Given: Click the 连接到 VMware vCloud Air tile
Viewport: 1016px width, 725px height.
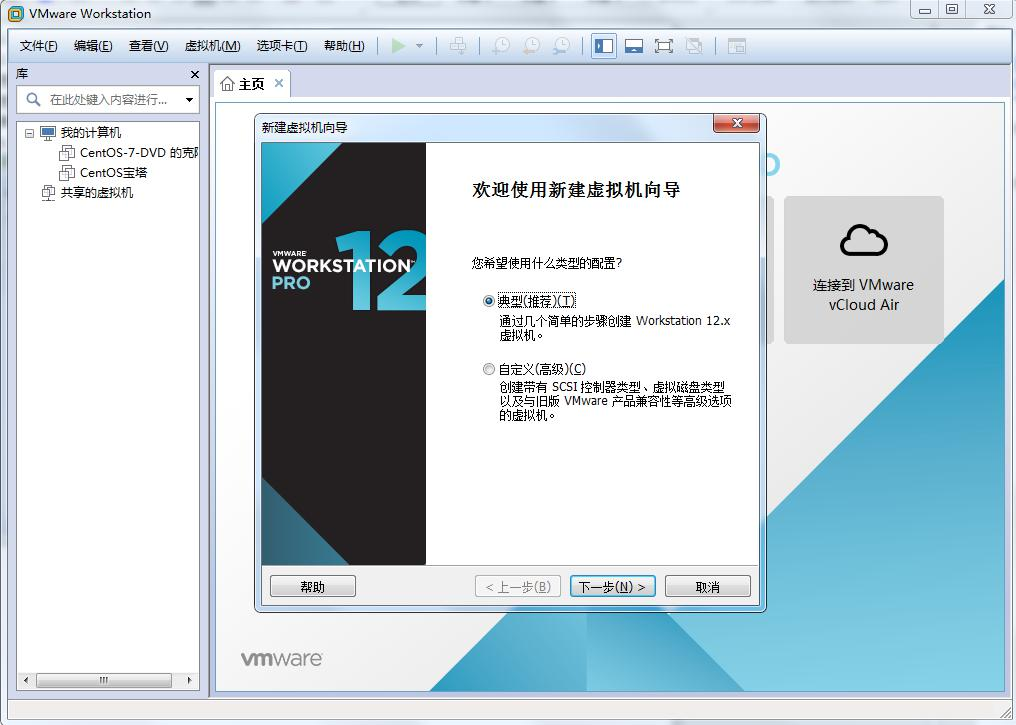Looking at the screenshot, I should click(x=864, y=270).
